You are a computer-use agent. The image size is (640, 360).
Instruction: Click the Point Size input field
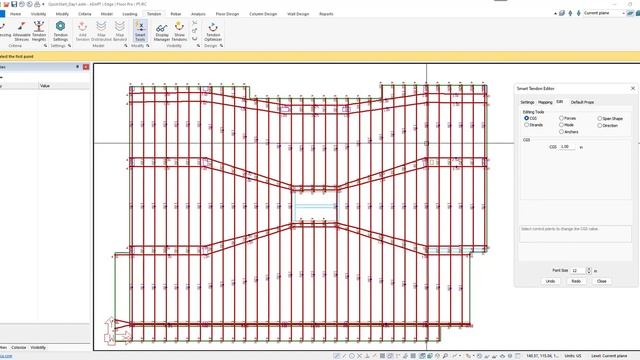coord(578,271)
